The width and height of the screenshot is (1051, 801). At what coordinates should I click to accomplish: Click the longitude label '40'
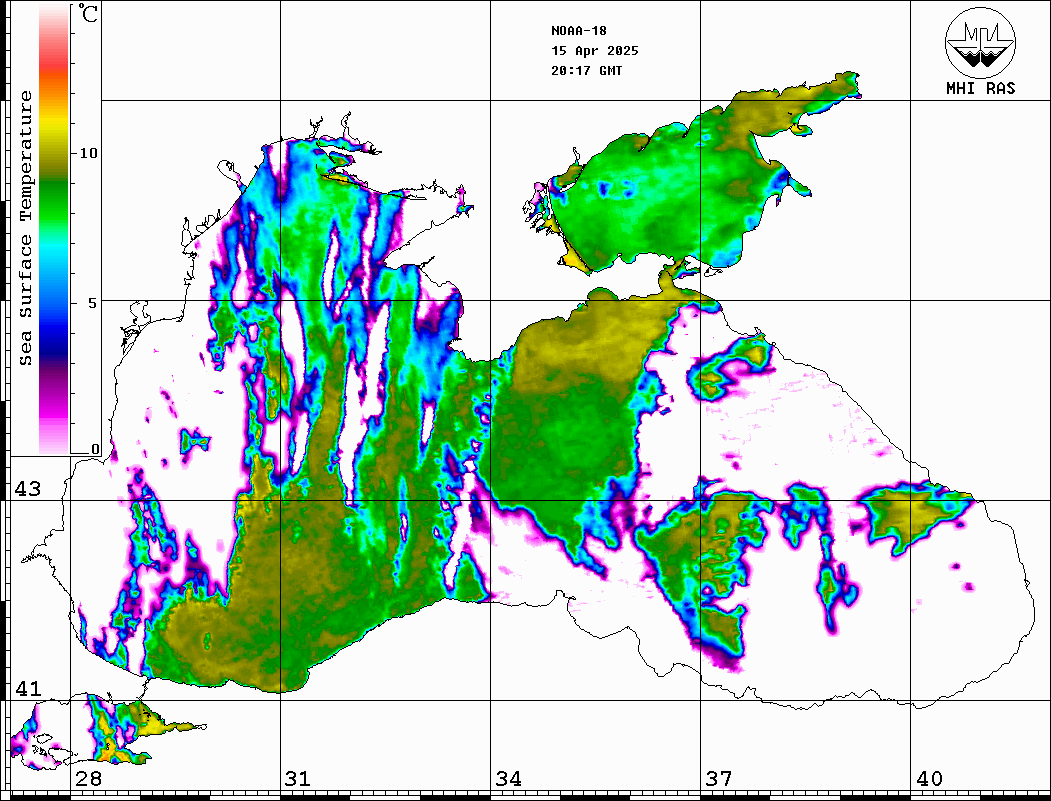point(929,779)
